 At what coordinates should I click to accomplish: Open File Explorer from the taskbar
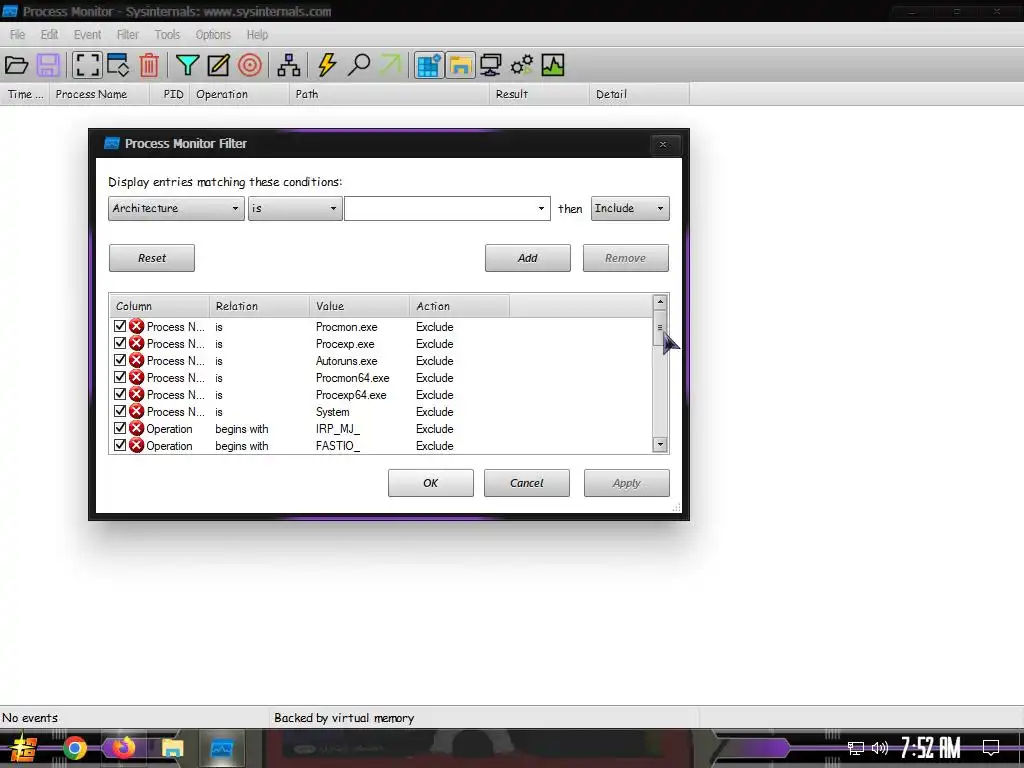pyautogui.click(x=172, y=748)
